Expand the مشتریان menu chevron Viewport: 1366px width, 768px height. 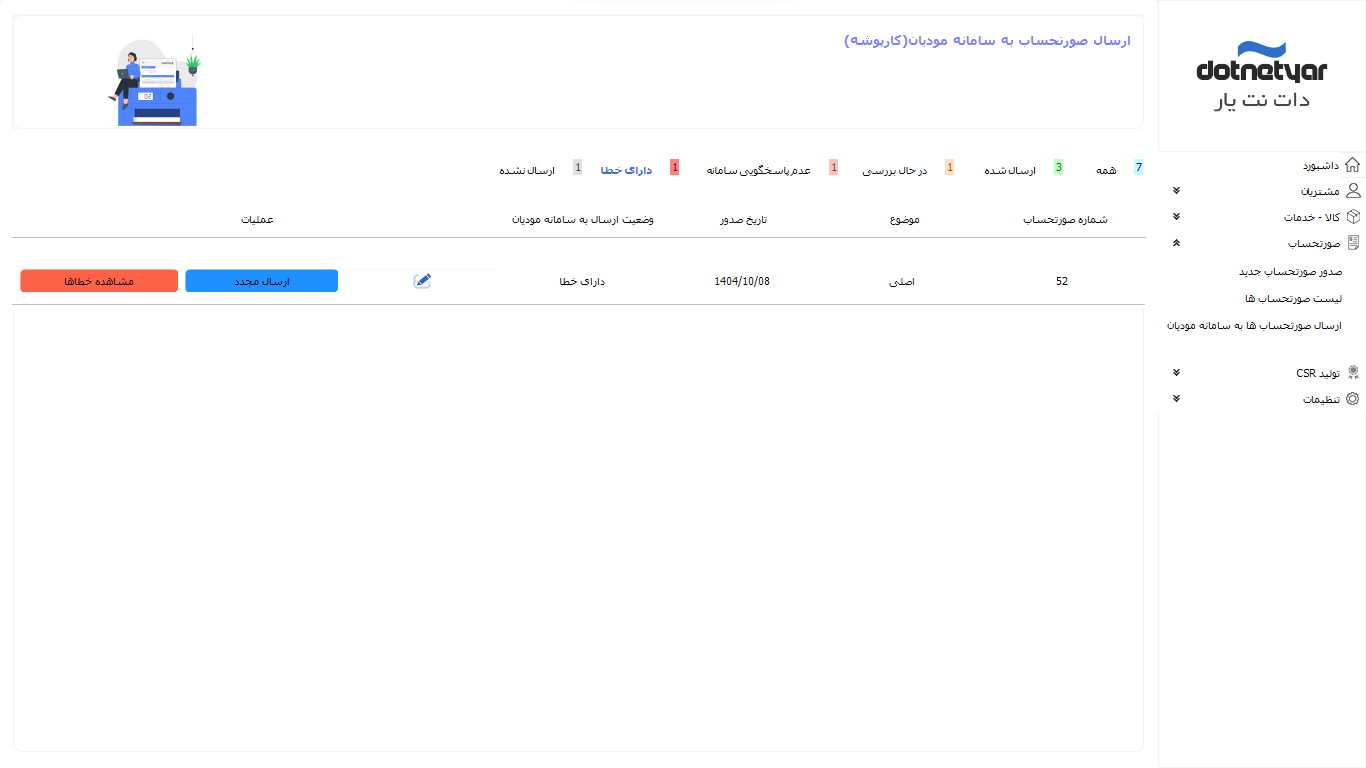point(1176,191)
